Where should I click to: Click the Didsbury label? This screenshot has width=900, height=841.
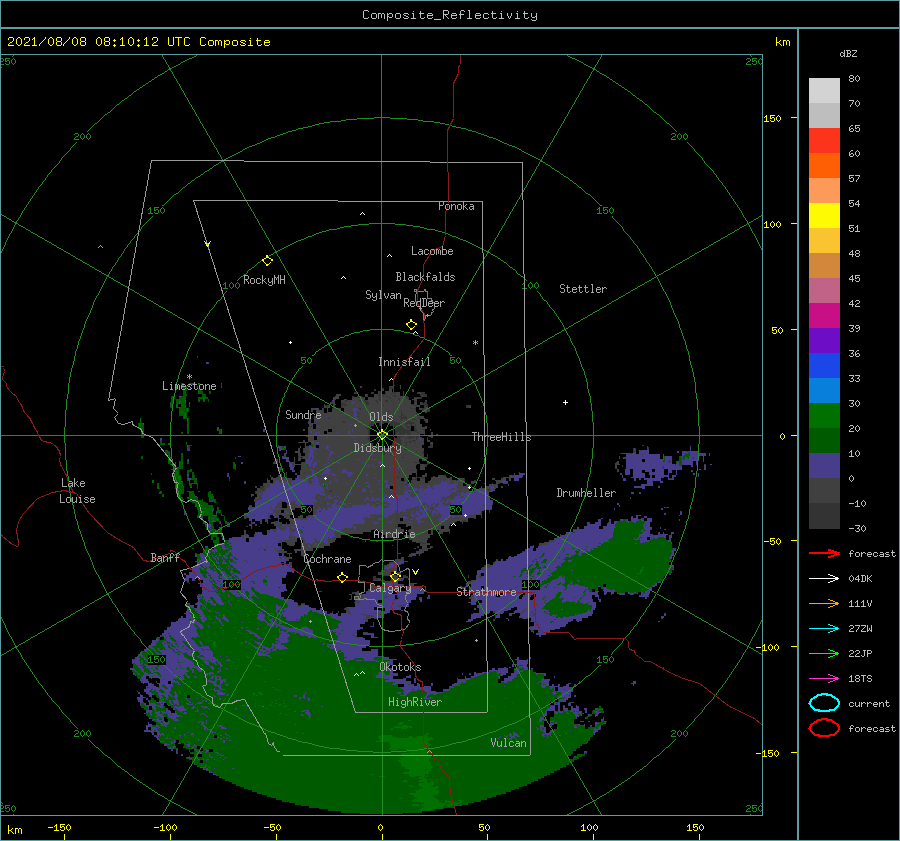click(x=377, y=448)
